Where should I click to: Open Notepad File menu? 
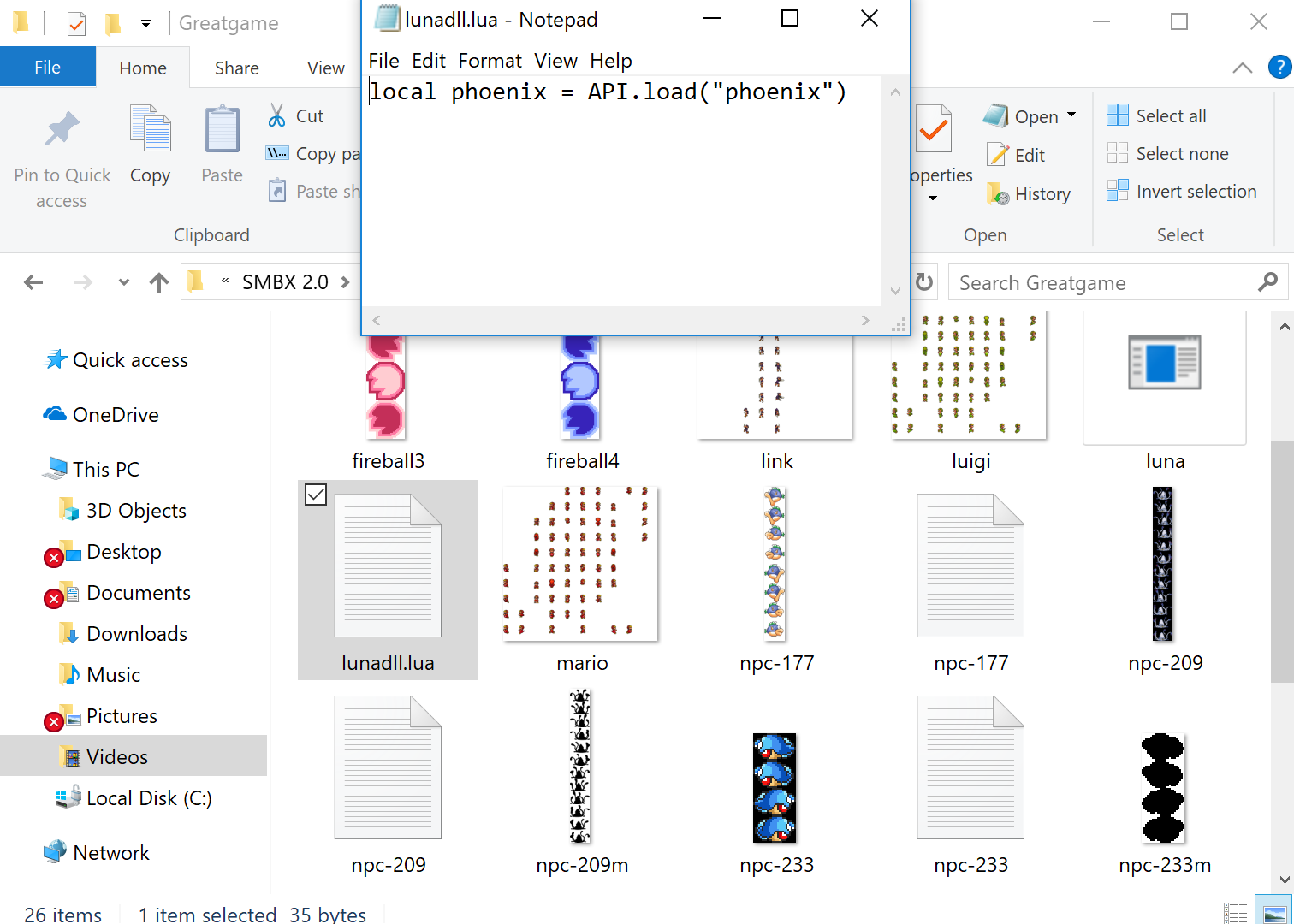point(383,61)
